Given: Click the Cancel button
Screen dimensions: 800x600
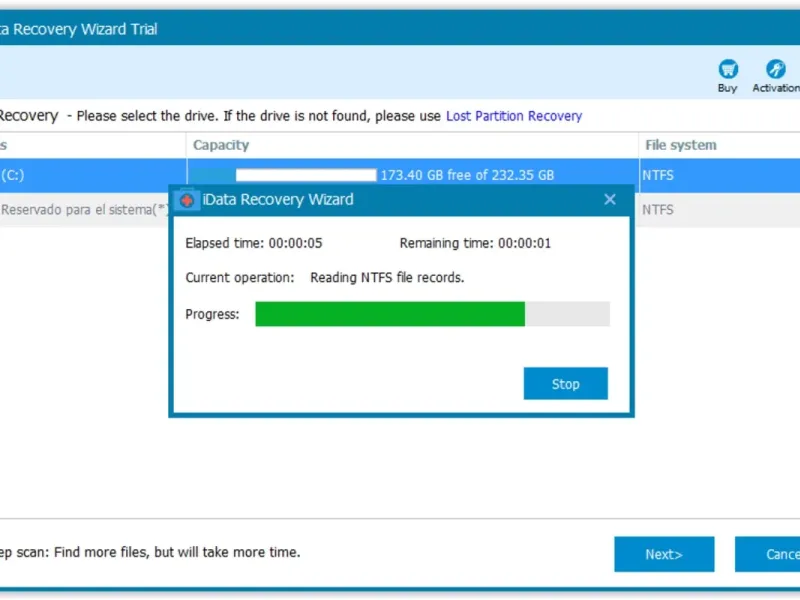Looking at the screenshot, I should [x=767, y=554].
